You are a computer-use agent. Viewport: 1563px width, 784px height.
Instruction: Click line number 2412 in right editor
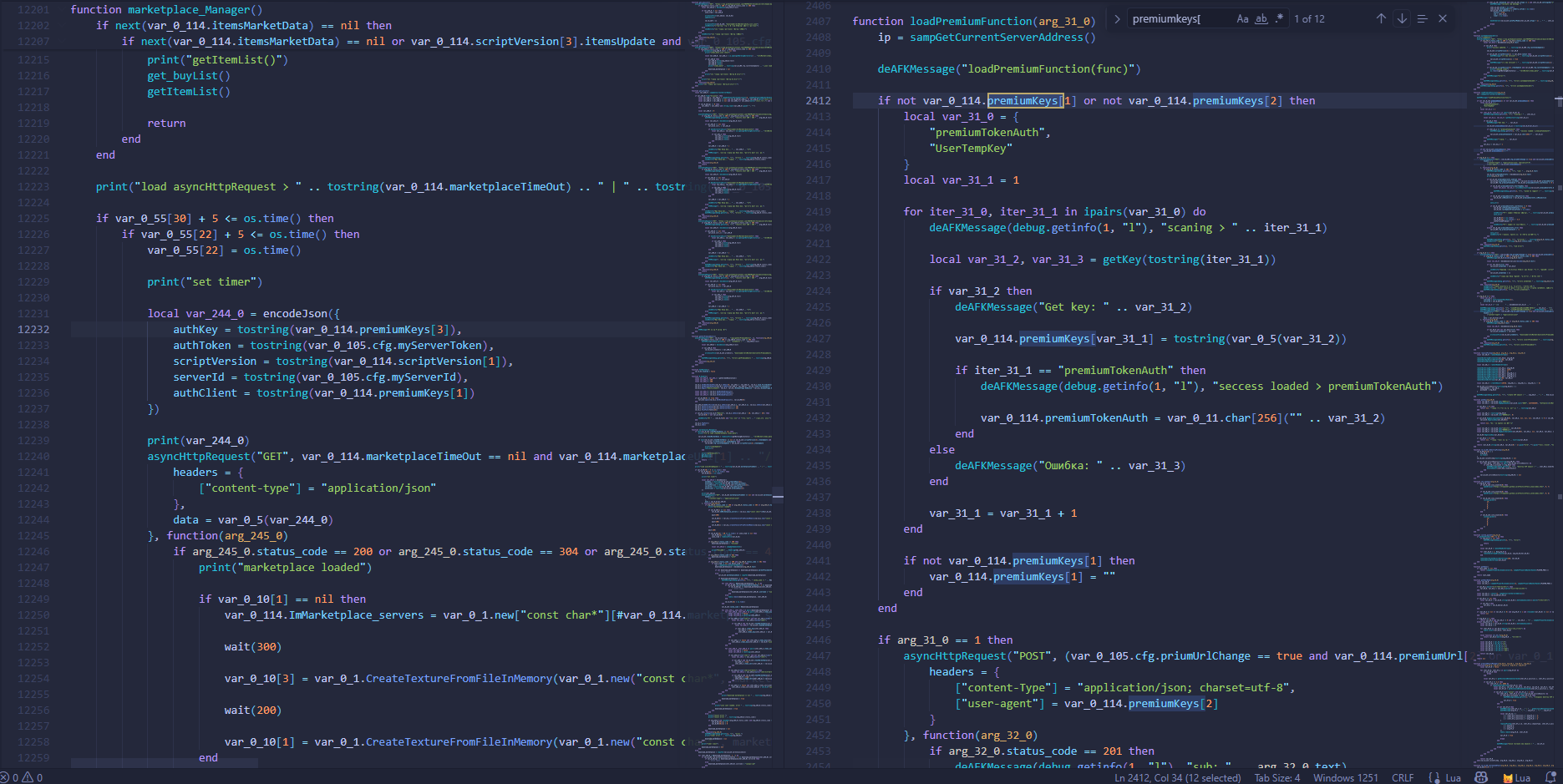click(818, 100)
